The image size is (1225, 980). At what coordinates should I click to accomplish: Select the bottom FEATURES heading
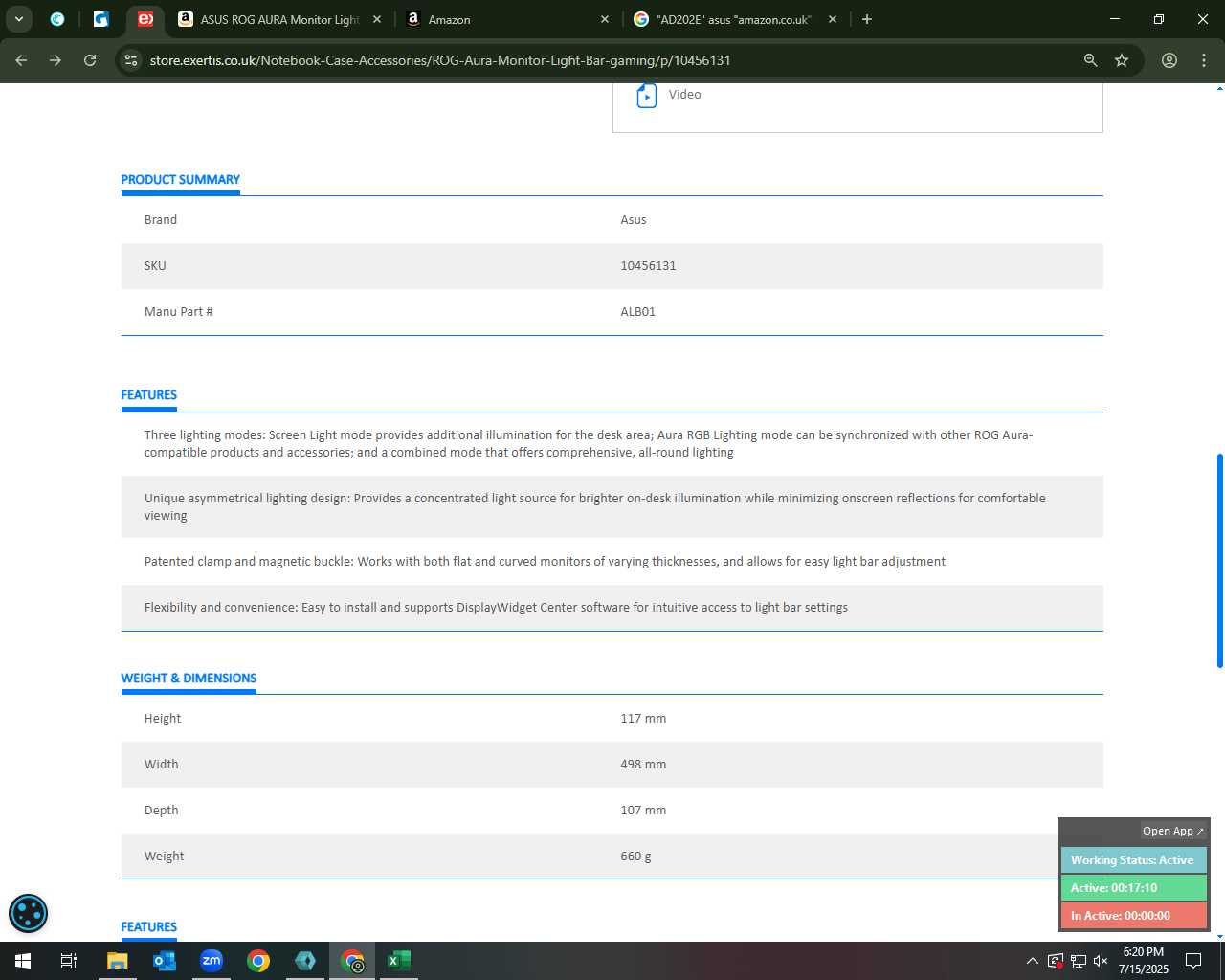148,926
